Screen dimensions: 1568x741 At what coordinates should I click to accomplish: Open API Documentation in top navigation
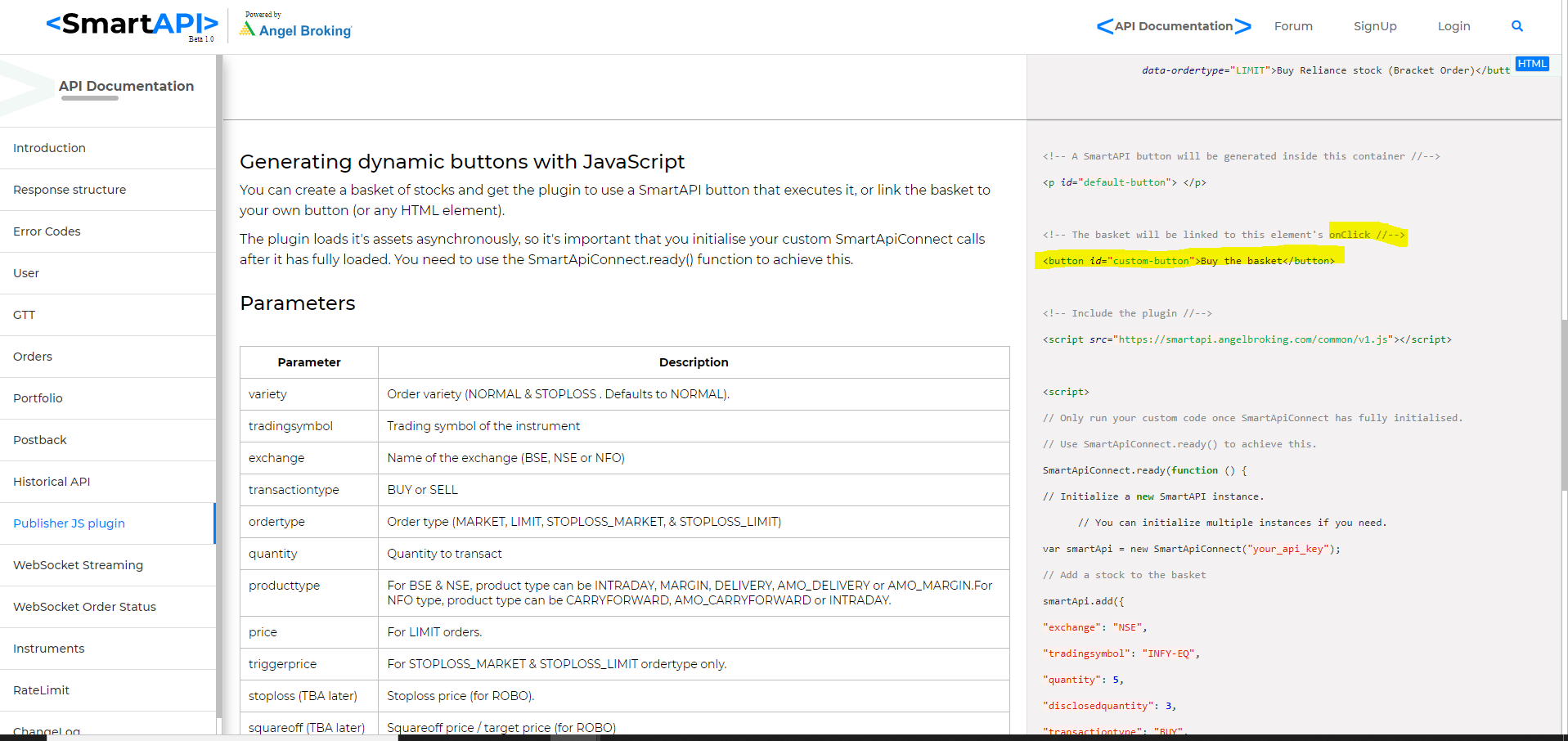[x=1173, y=26]
